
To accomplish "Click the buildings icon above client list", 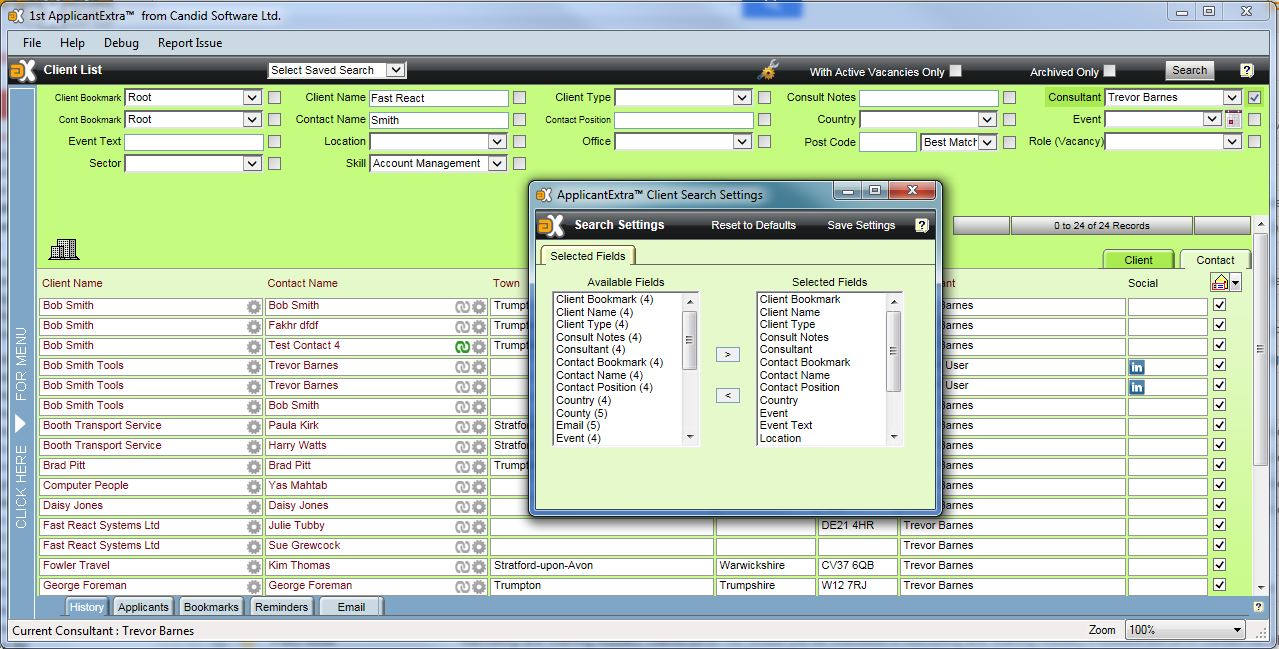I will [x=64, y=249].
